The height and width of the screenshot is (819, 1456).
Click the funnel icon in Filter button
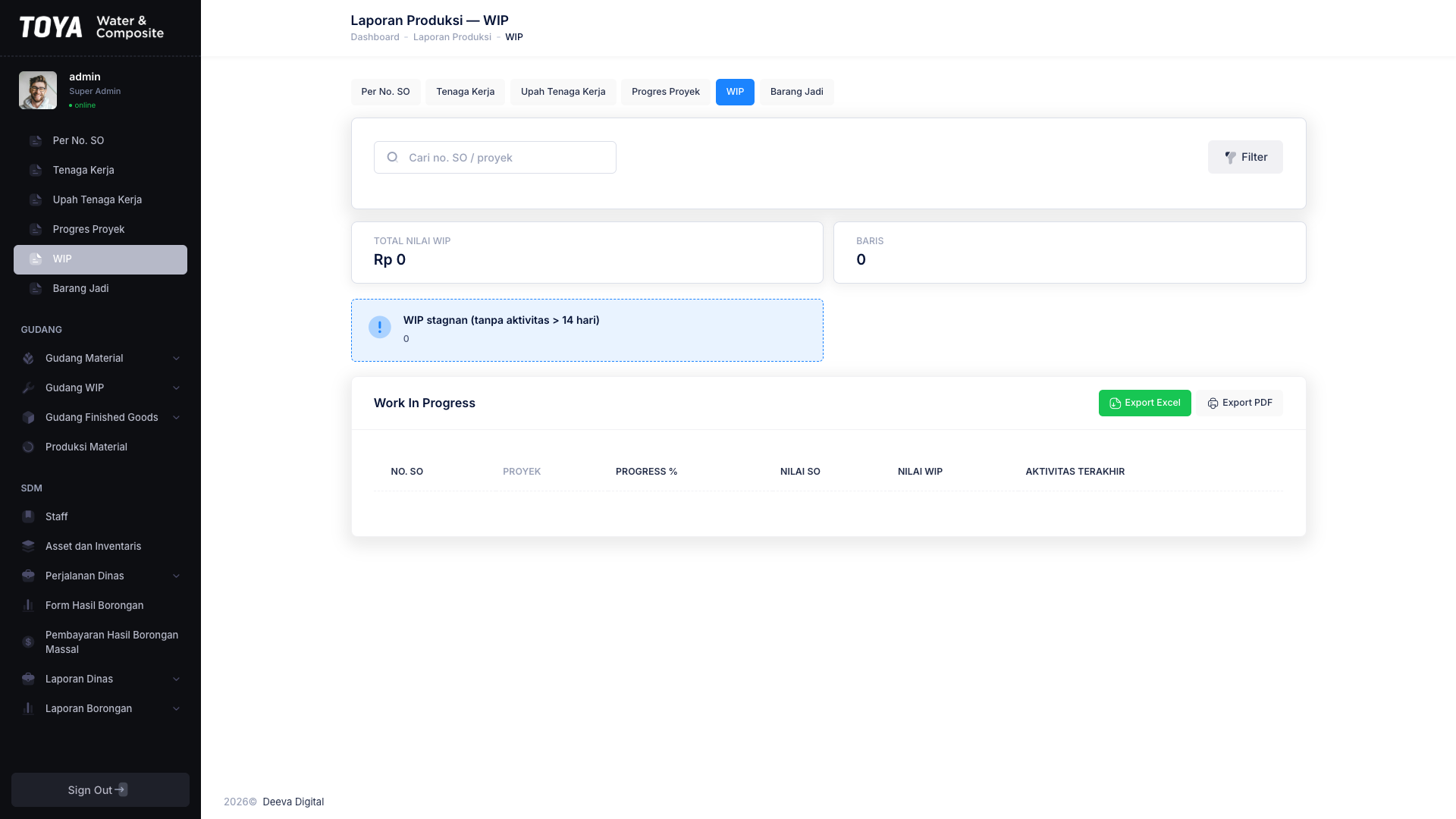pos(1230,158)
